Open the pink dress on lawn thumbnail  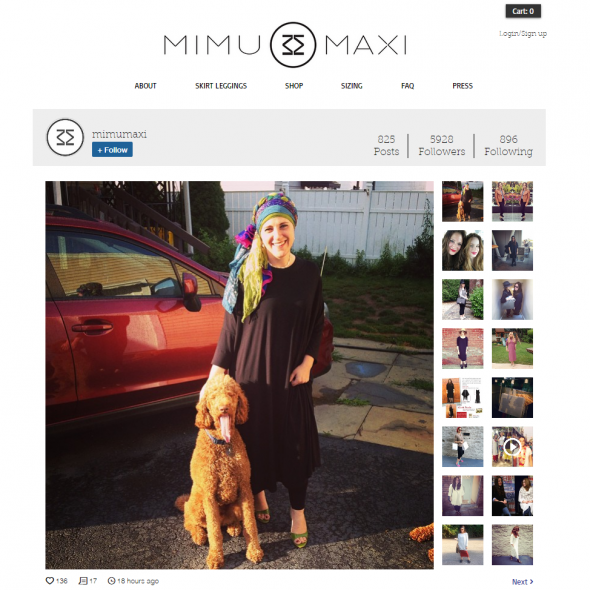pos(512,348)
